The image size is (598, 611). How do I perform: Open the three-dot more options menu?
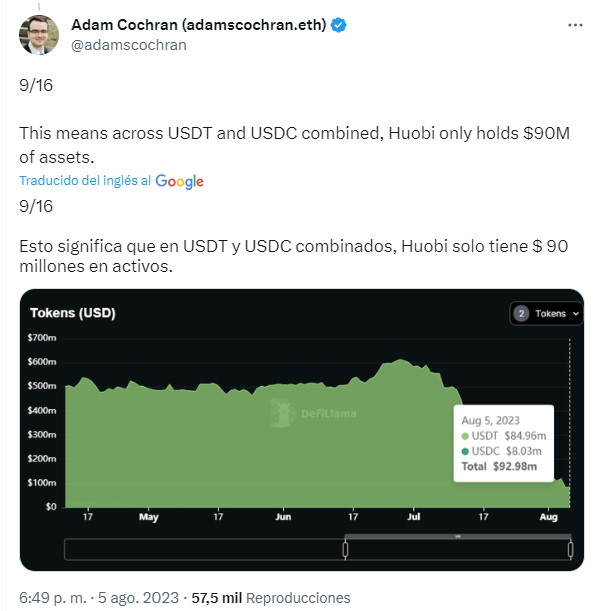575,25
